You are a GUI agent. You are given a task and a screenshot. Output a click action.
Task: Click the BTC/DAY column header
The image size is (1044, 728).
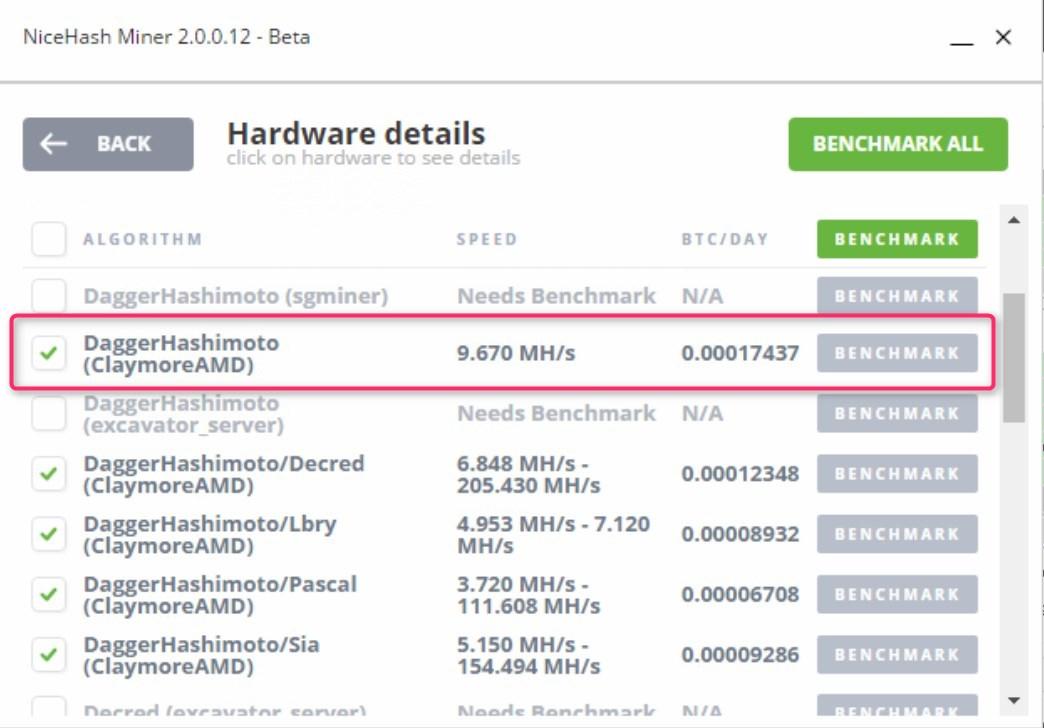pyautogui.click(x=724, y=239)
